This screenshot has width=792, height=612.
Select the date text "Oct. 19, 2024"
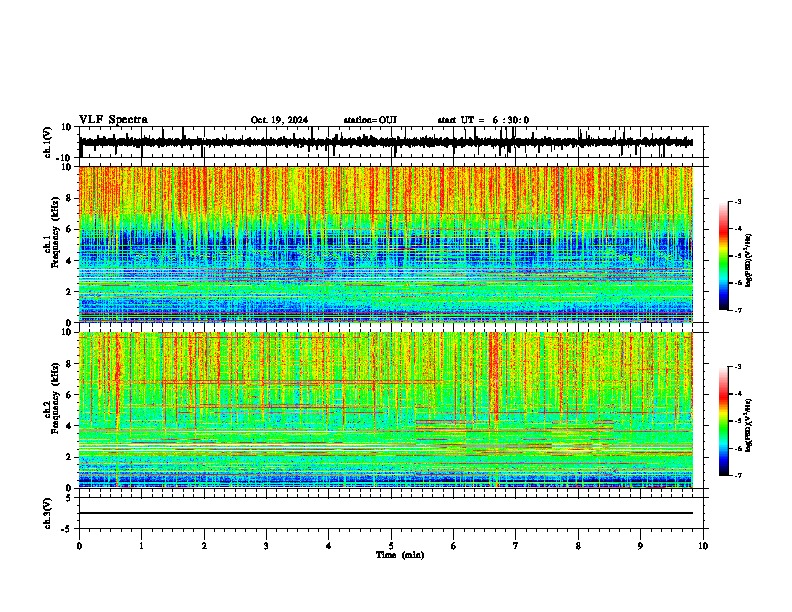click(x=279, y=120)
